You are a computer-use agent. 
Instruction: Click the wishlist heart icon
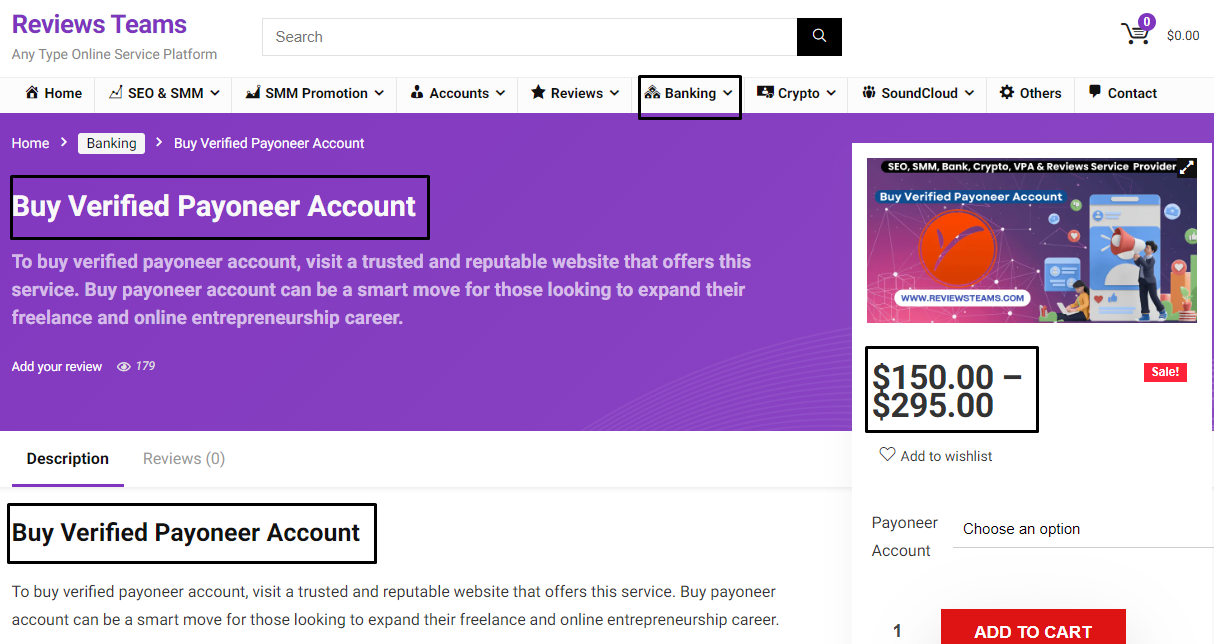pyautogui.click(x=887, y=455)
